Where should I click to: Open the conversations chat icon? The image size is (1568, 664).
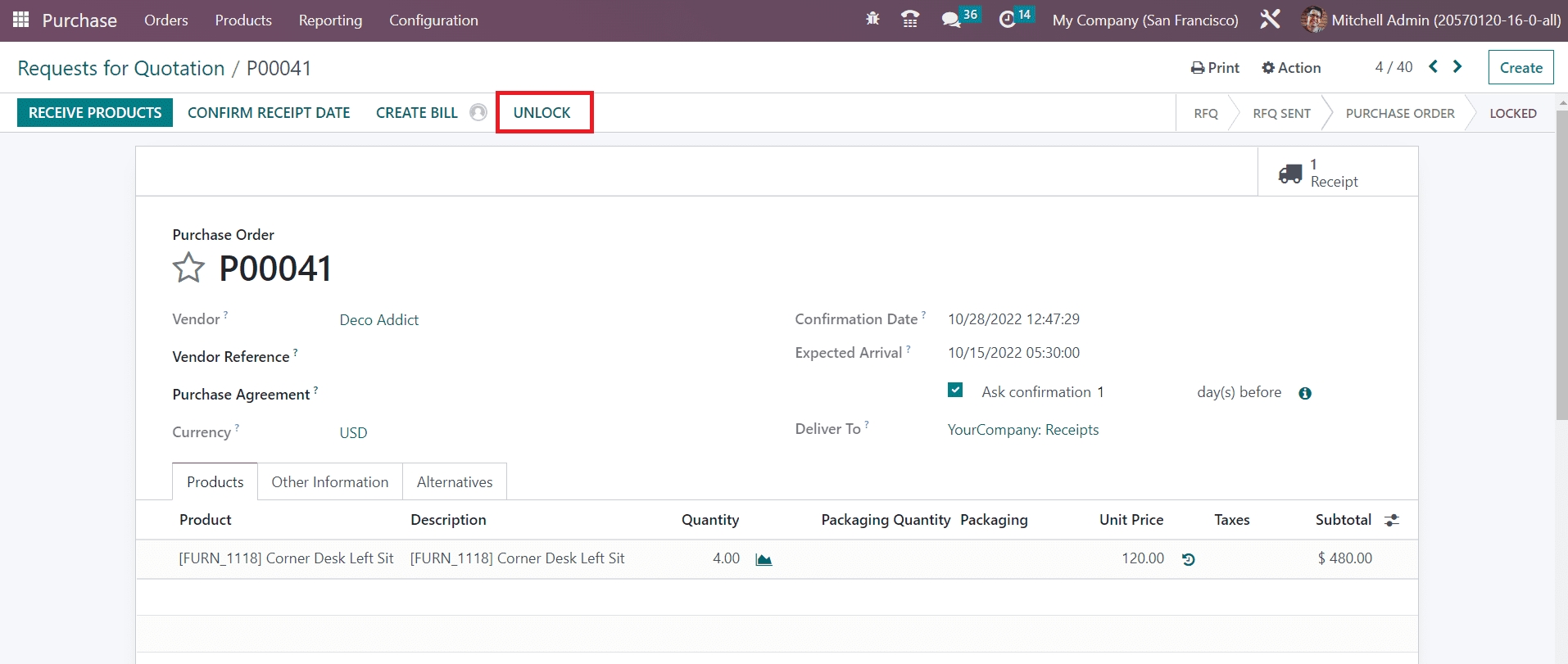click(951, 20)
